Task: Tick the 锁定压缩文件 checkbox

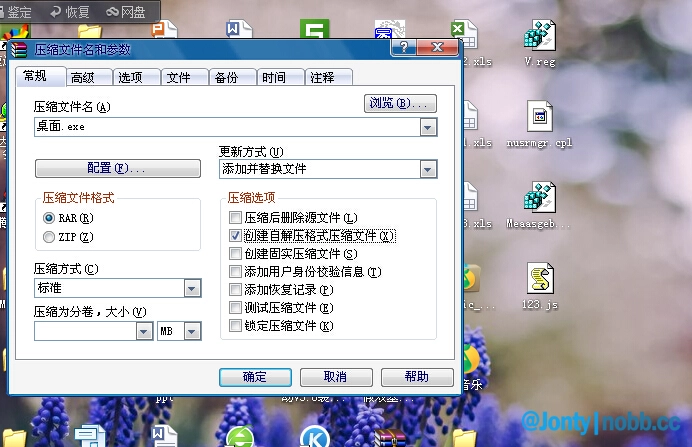Action: [x=235, y=326]
